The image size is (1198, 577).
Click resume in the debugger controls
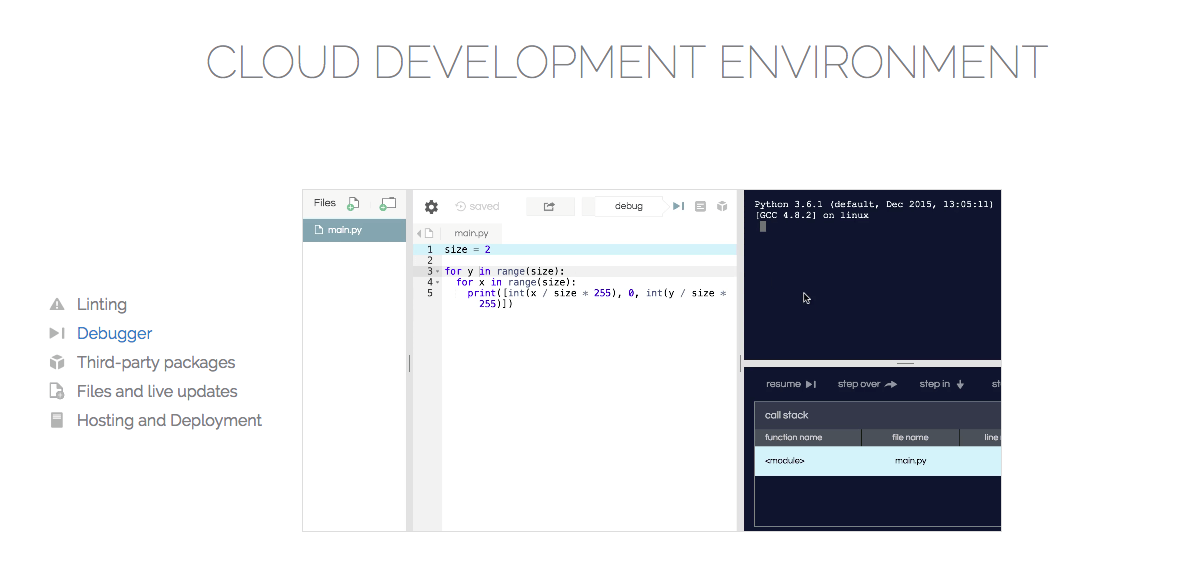pyautogui.click(x=791, y=384)
